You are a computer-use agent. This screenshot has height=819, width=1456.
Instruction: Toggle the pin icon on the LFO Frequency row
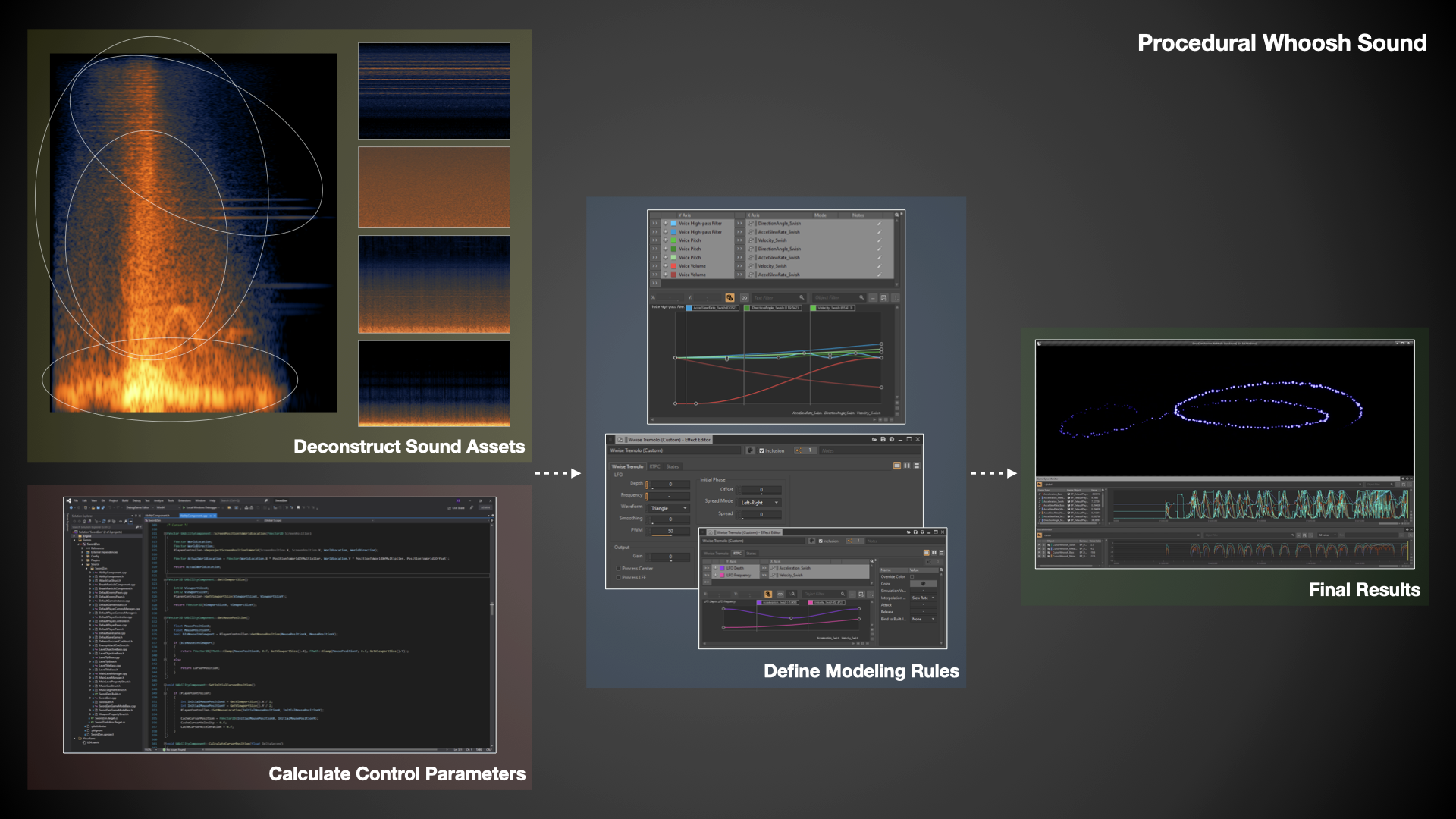point(715,575)
